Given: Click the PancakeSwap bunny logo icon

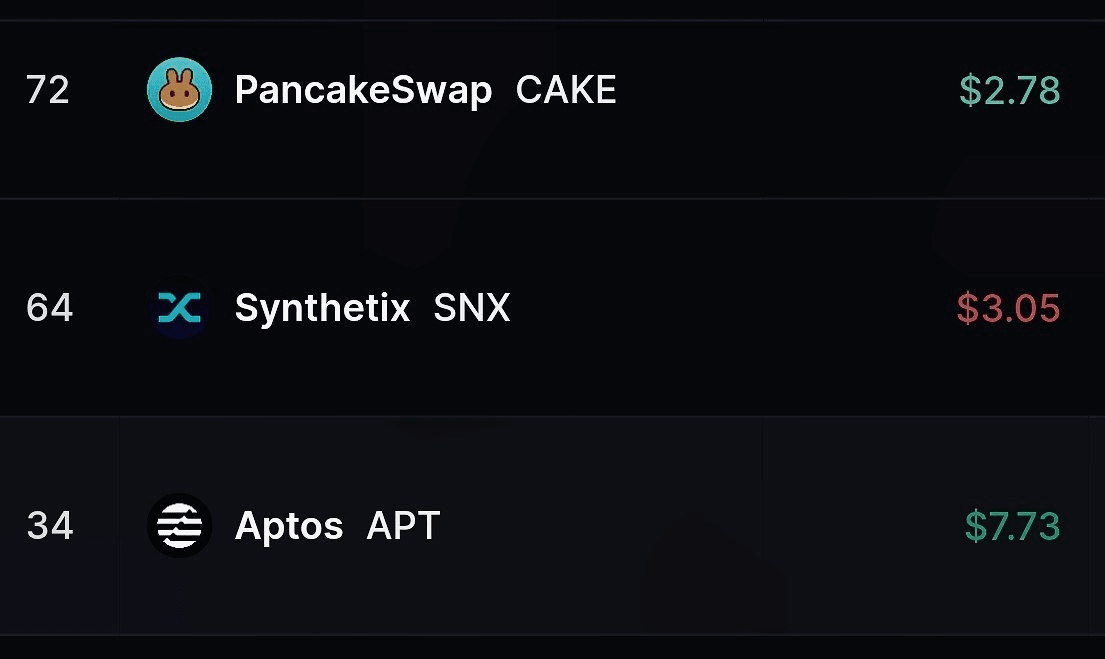Looking at the screenshot, I should (180, 90).
